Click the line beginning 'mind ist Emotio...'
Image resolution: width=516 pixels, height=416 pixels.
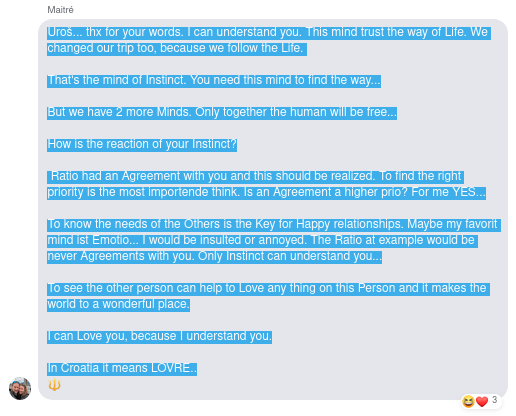click(262, 240)
